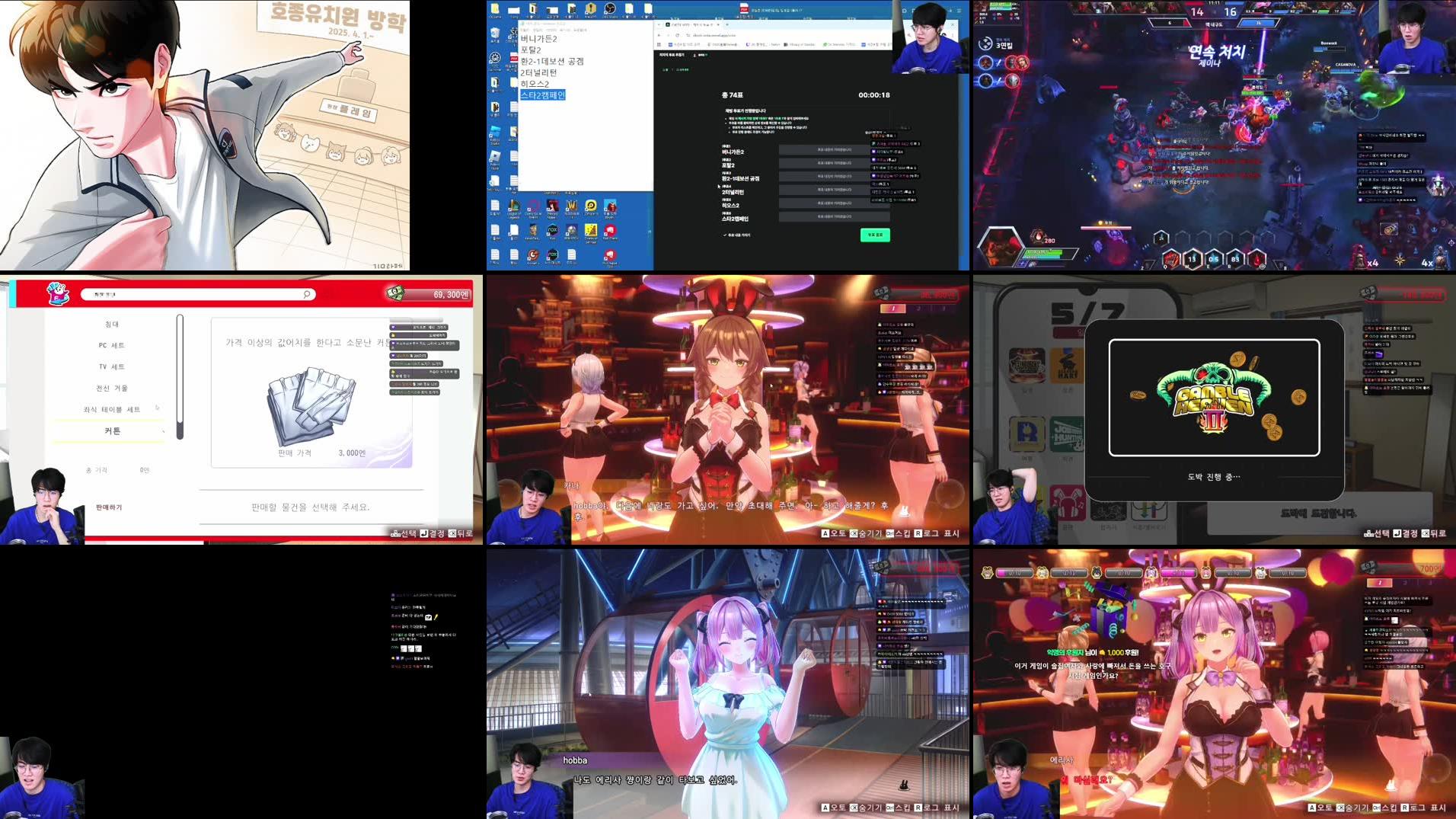Click 판매하기 in the shop
Viewport: 1456px width, 819px height.
[109, 507]
